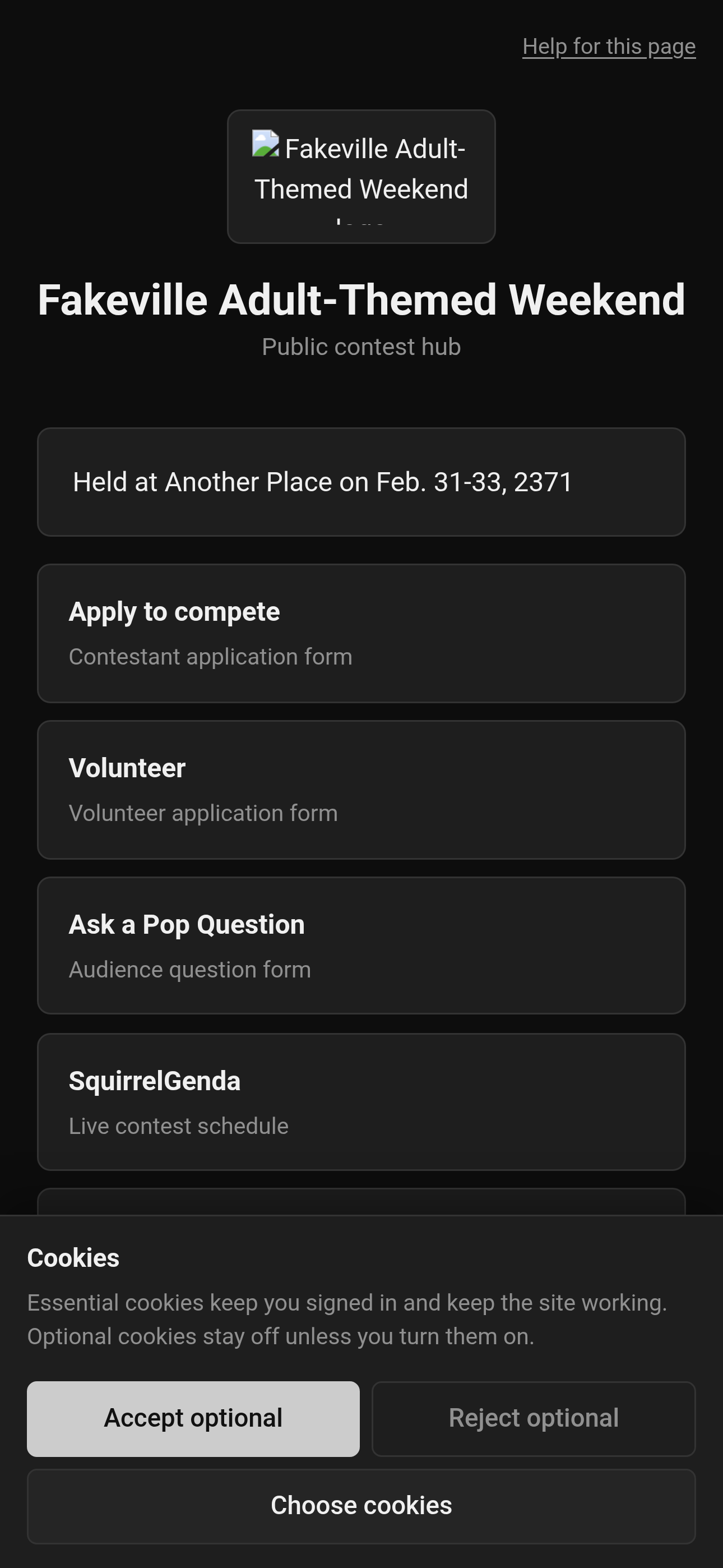Screen dimensions: 723x1568
Task: Click the Public contest hub subtitle
Action: tap(361, 347)
